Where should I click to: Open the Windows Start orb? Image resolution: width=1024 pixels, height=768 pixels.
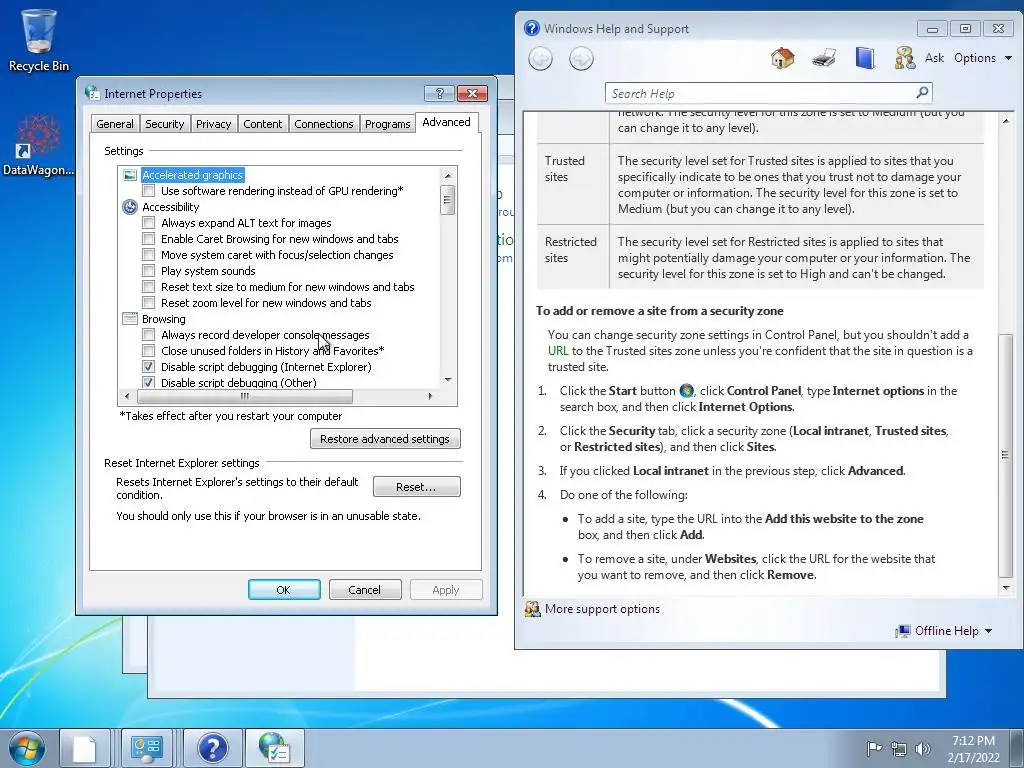[27, 748]
